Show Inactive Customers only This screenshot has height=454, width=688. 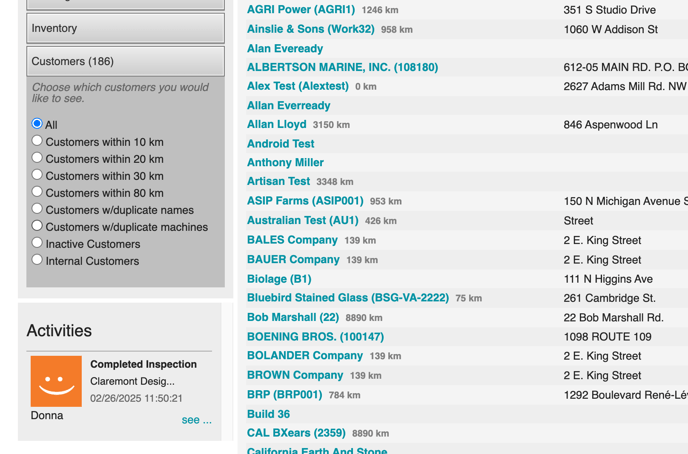(37, 243)
